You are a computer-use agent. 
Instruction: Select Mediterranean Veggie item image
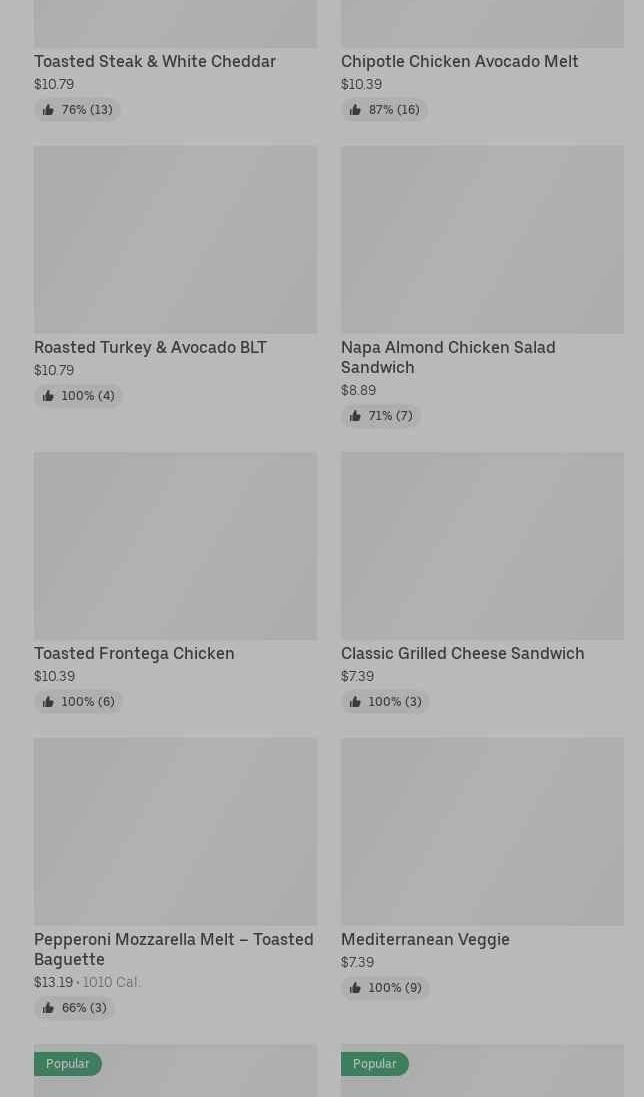[x=482, y=832]
